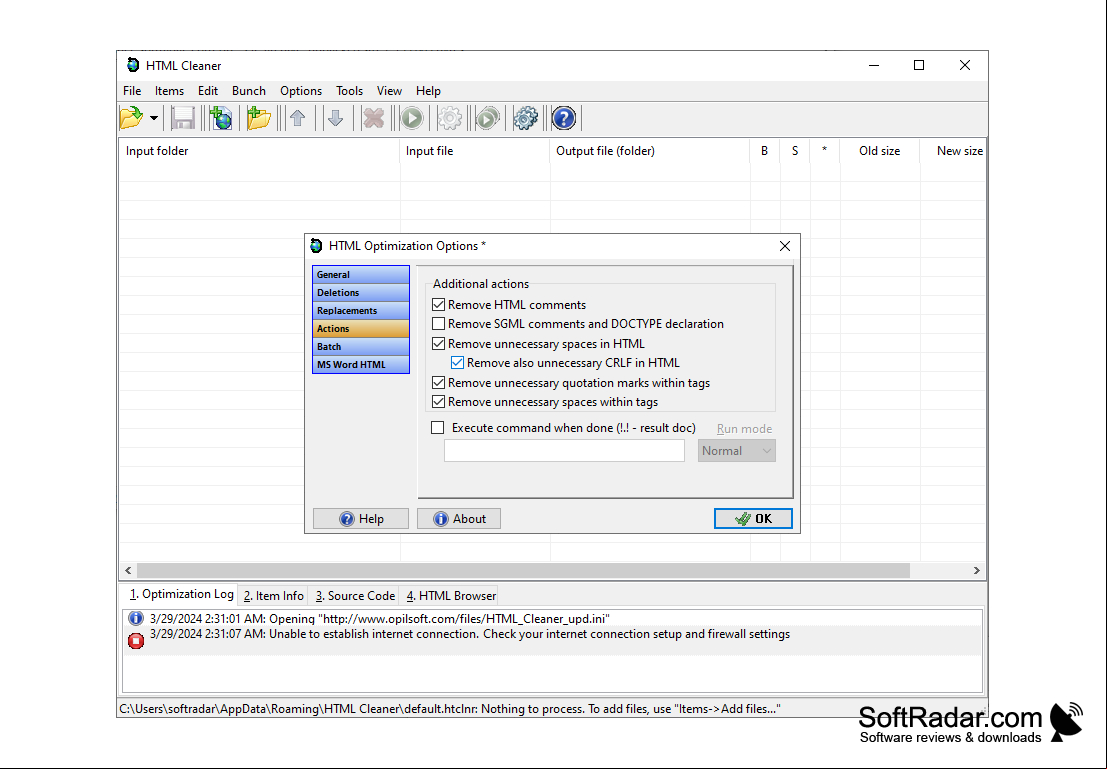Click the Old size column header
This screenshot has width=1107, height=769.
click(x=880, y=151)
